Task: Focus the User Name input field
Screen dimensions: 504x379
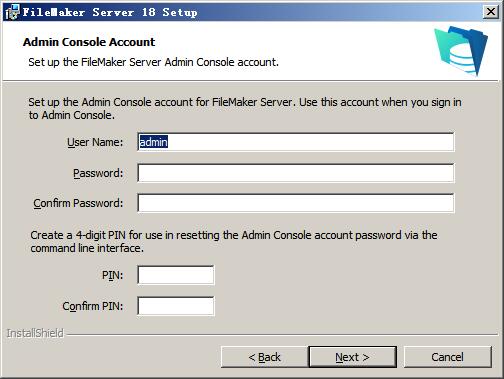Action: pos(296,142)
